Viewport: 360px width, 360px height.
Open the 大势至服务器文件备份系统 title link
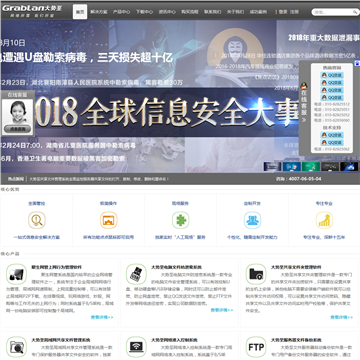(x=296, y=340)
